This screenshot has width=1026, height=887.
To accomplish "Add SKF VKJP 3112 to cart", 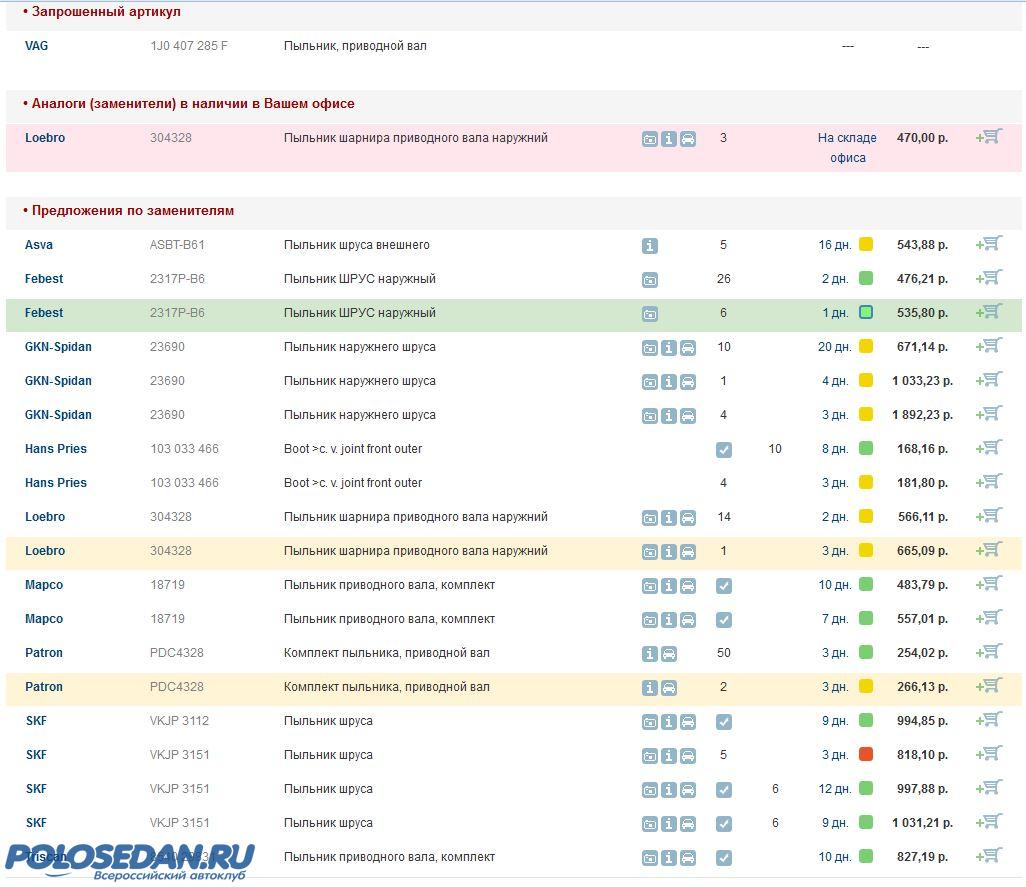I will [989, 720].
